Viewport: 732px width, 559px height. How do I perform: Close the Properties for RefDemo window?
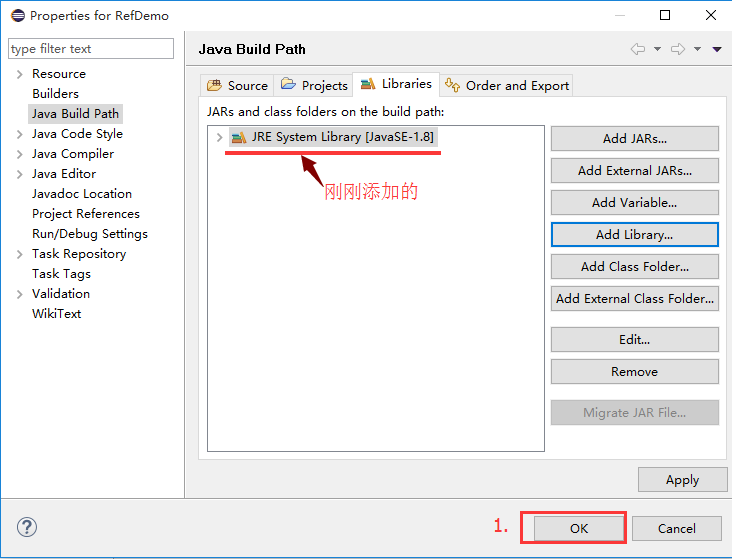711,15
